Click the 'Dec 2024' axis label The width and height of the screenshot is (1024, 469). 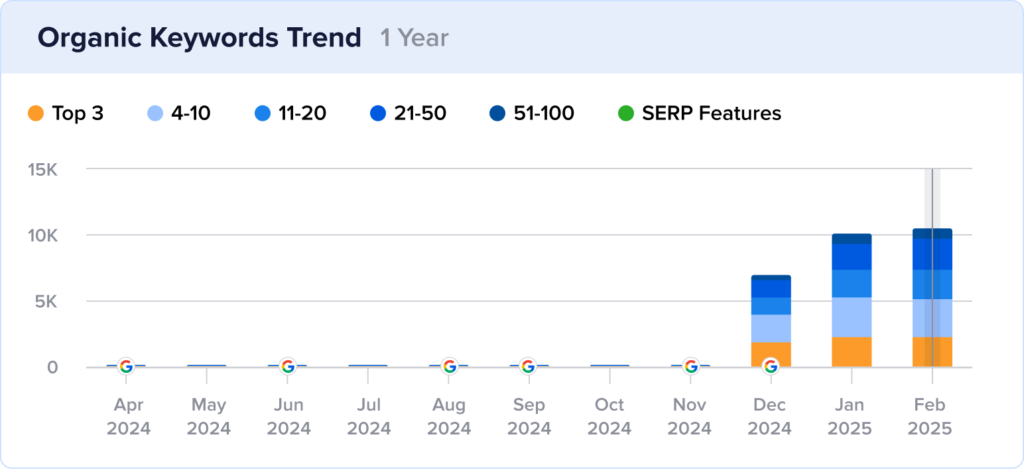771,417
